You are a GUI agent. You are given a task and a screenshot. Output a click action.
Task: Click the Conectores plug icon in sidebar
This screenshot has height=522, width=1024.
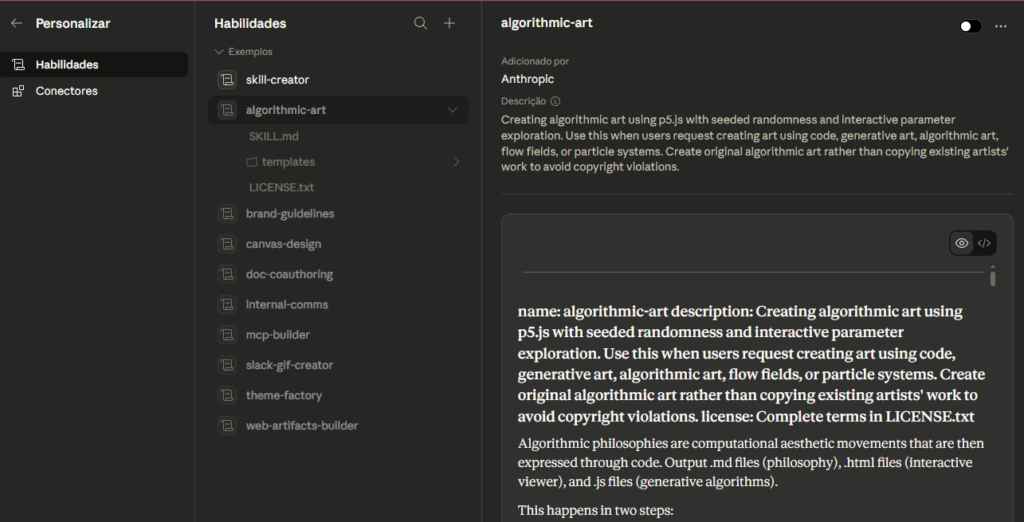tap(18, 91)
